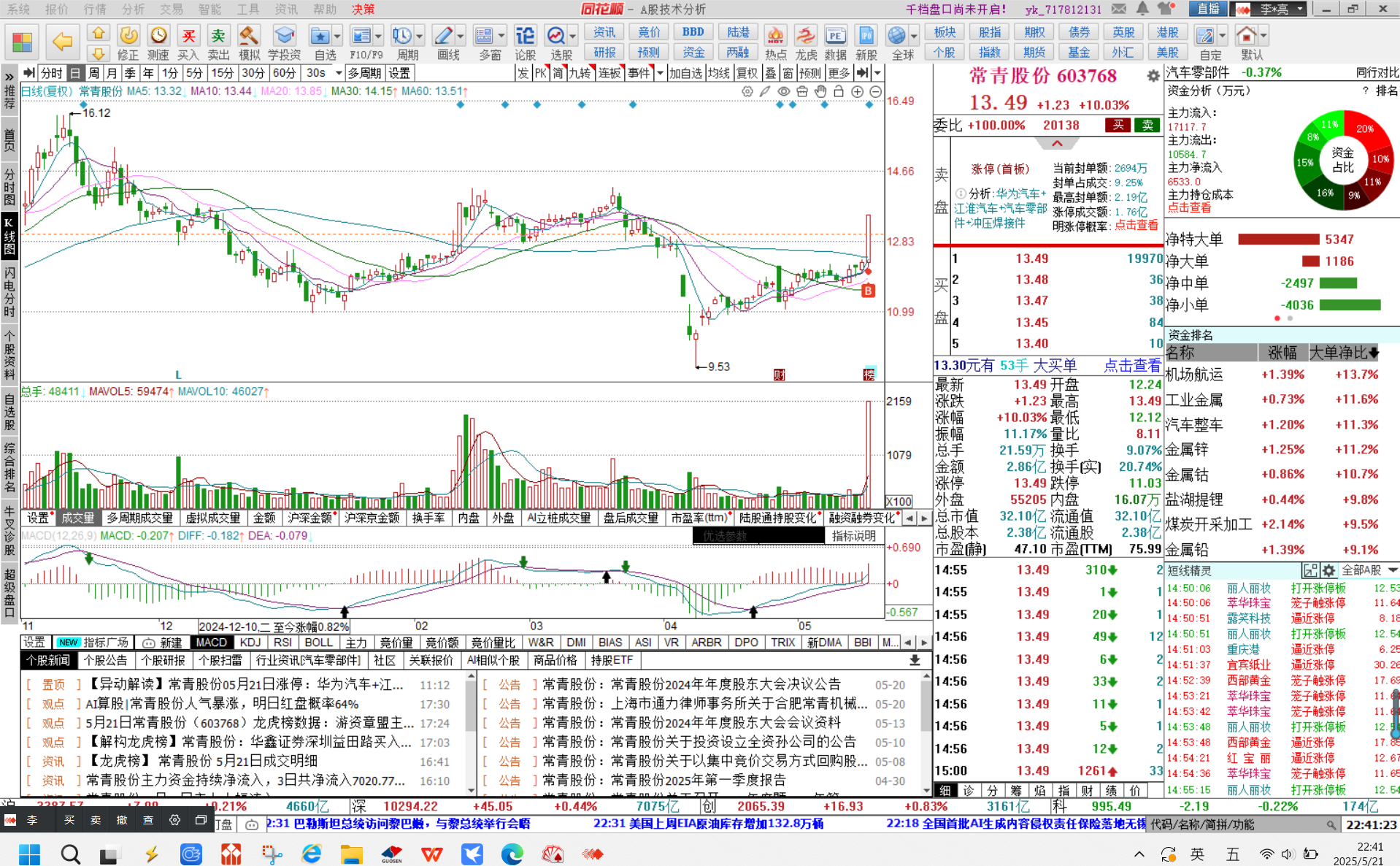Image resolution: width=1400 pixels, height=866 pixels.
Task: Open the 点击查看 link under 主力持仓成本
Action: pyautogui.click(x=1189, y=208)
